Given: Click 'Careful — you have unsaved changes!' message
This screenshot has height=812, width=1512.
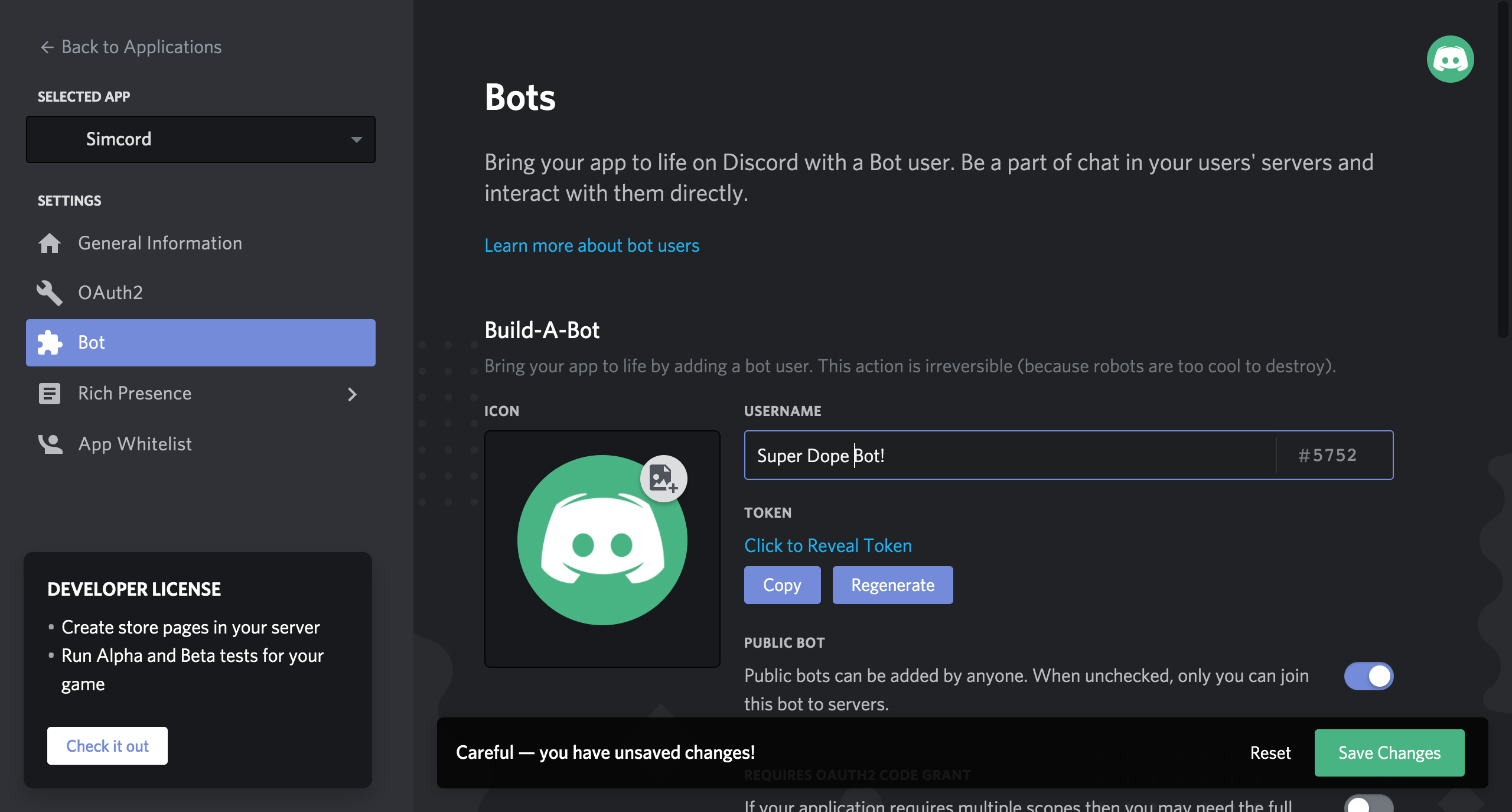Looking at the screenshot, I should coord(605,752).
